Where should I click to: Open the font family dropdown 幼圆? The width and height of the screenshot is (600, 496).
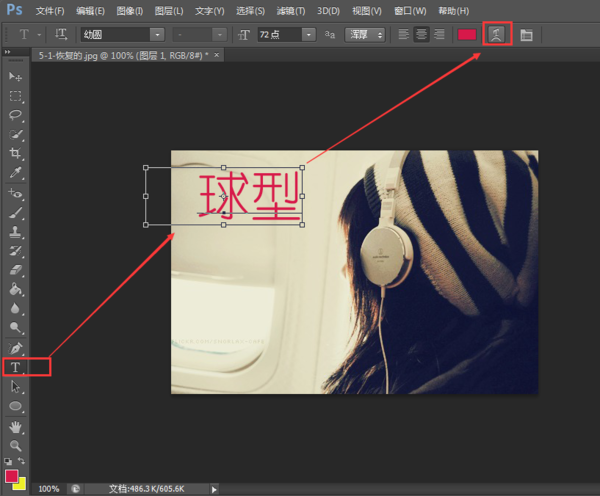point(157,35)
